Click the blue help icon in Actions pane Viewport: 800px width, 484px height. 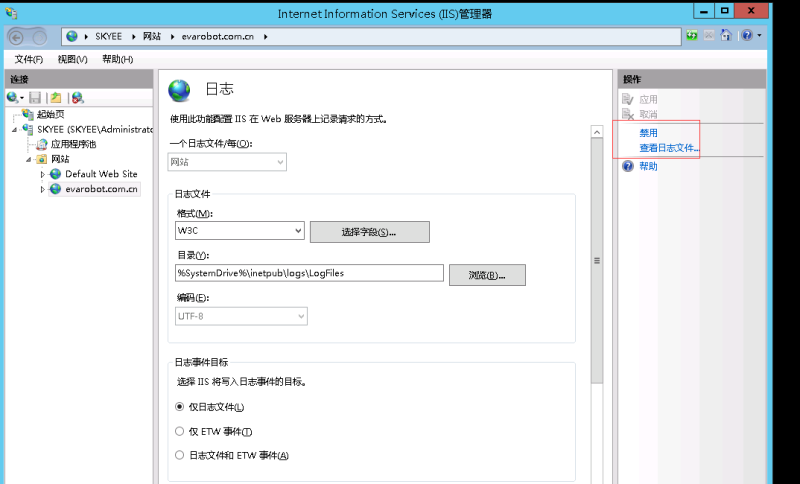(628, 166)
